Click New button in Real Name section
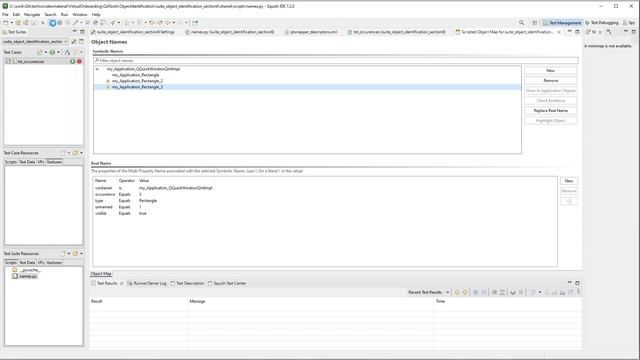This screenshot has width=640, height=360. (569, 181)
